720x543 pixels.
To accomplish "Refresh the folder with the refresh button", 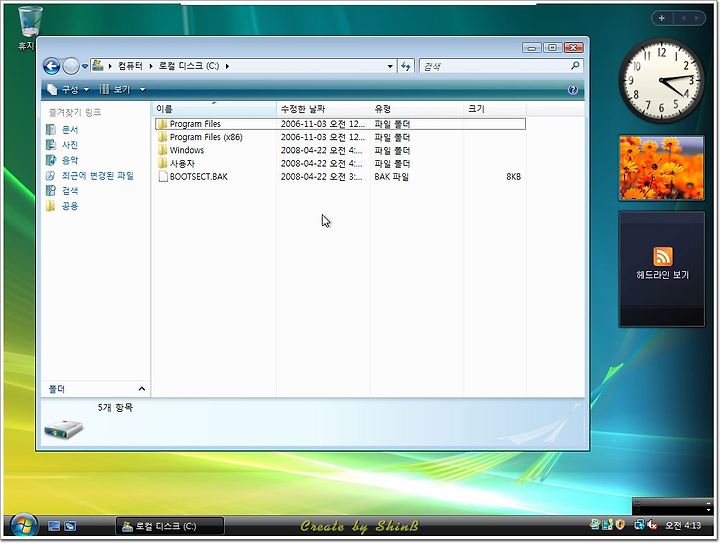I will [x=405, y=66].
